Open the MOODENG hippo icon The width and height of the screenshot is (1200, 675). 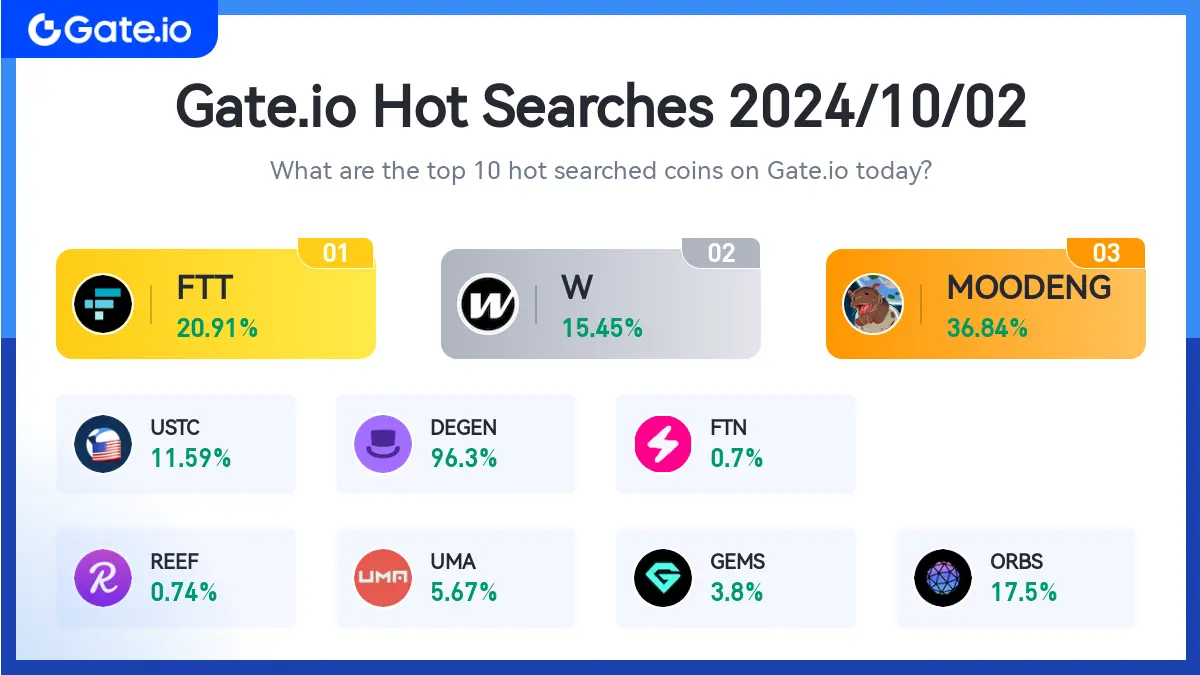[x=873, y=304]
